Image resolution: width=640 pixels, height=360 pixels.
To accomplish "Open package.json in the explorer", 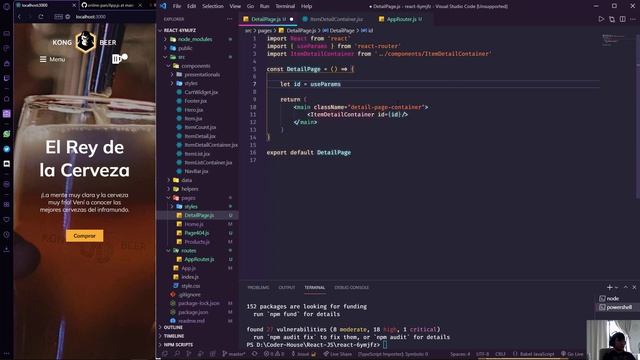I will point(193,312).
